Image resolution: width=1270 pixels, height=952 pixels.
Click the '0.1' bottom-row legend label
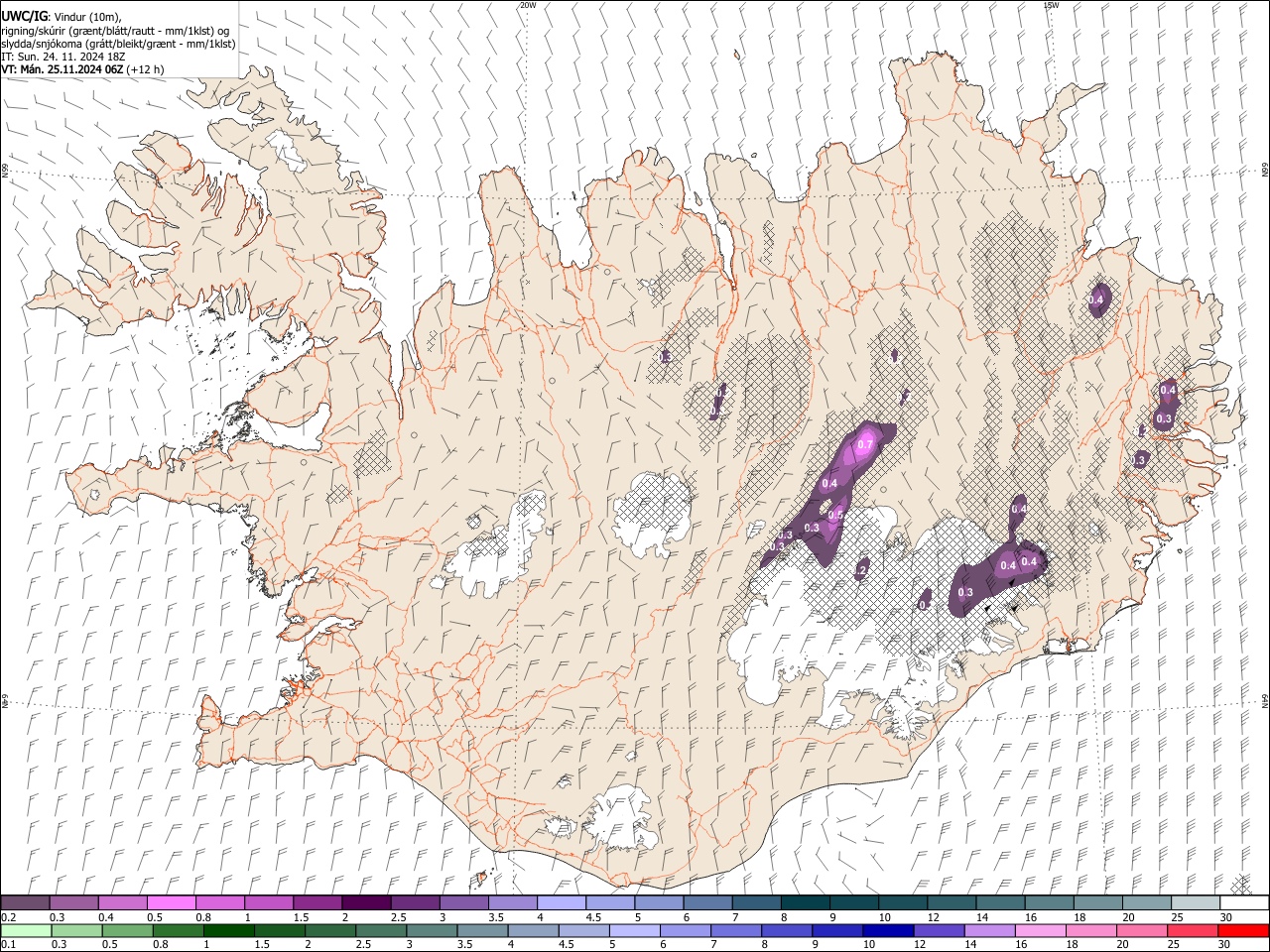pos(8,944)
